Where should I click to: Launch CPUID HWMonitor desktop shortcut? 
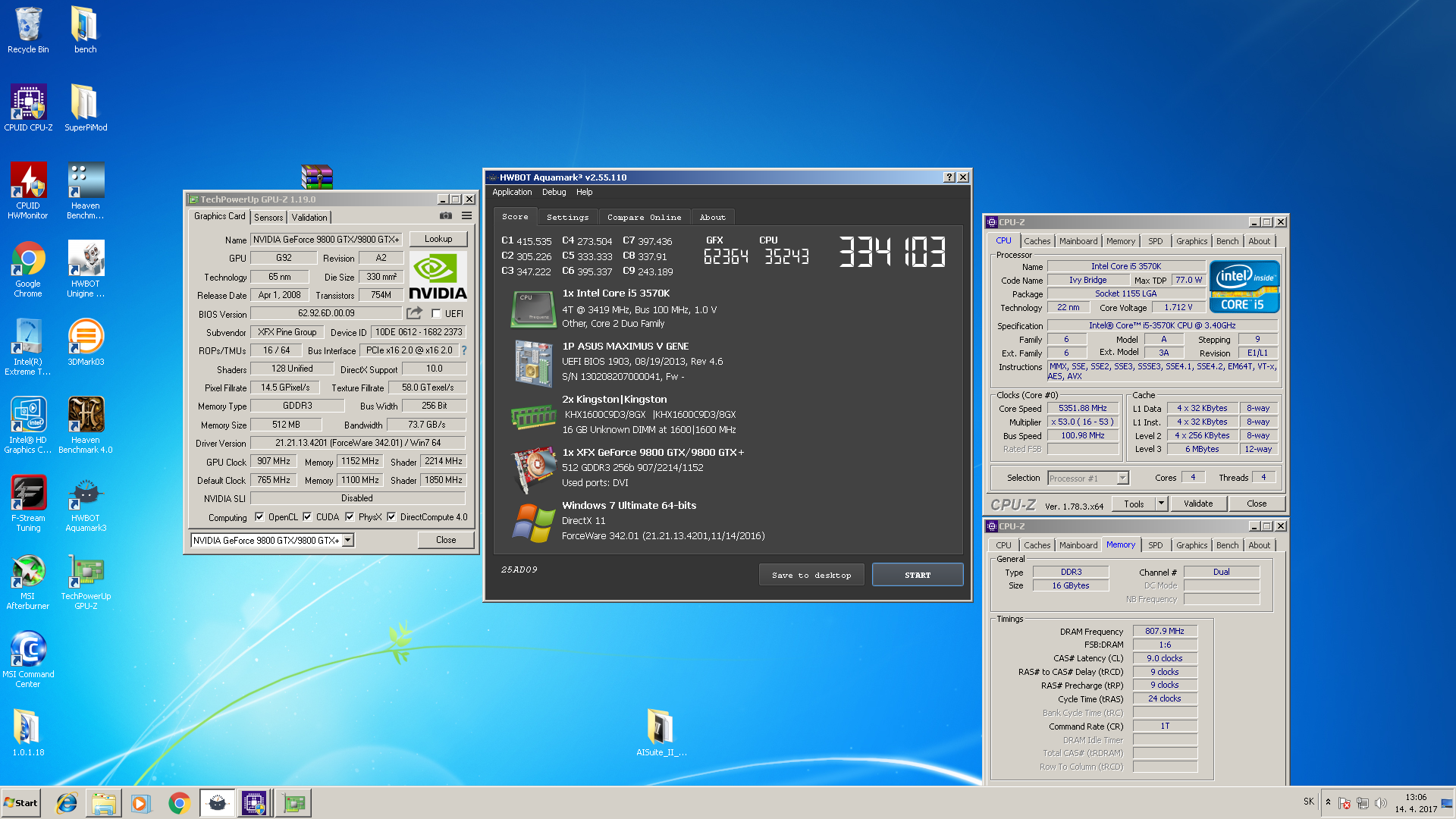coord(28,190)
